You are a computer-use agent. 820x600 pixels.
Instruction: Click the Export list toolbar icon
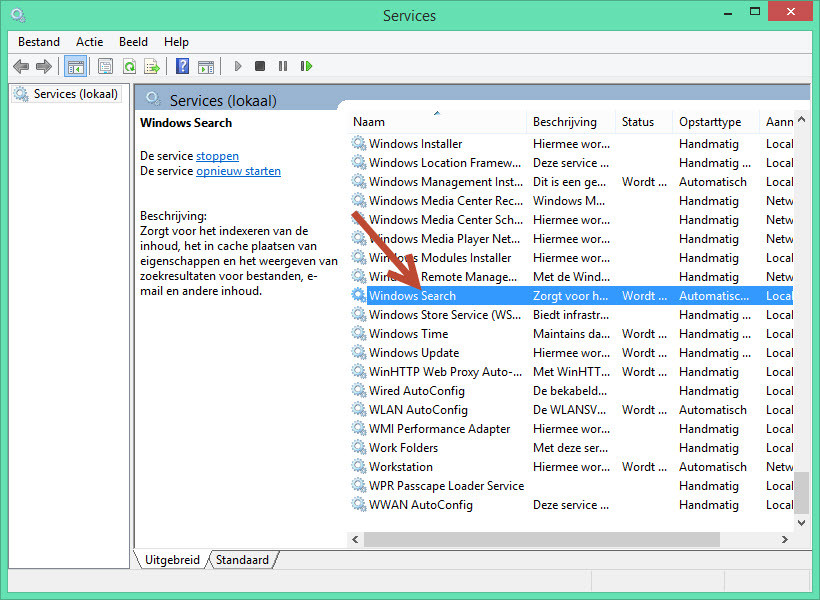click(x=152, y=66)
